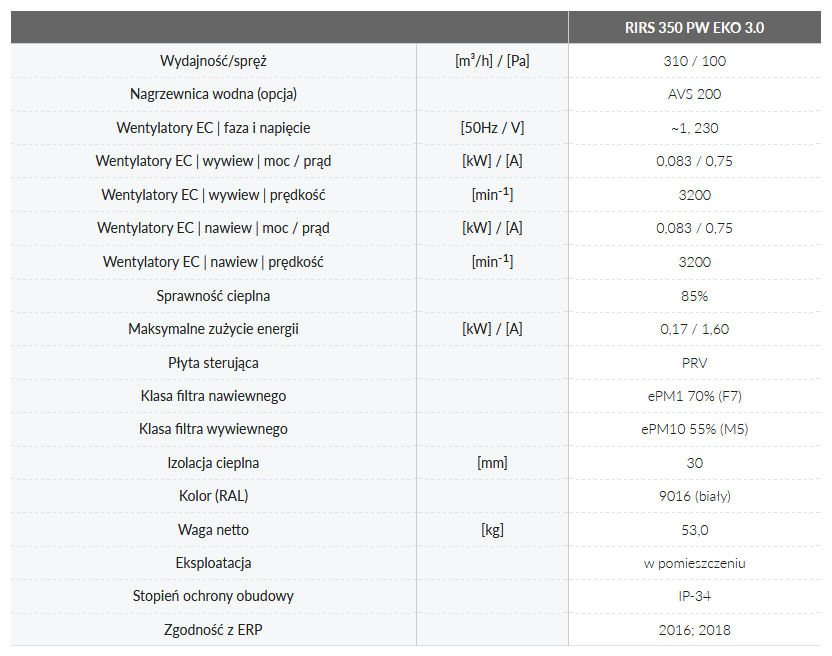Select Wentylatory EC nawiew moc / prąd label
The width and height of the screenshot is (832, 656).
pos(213,228)
